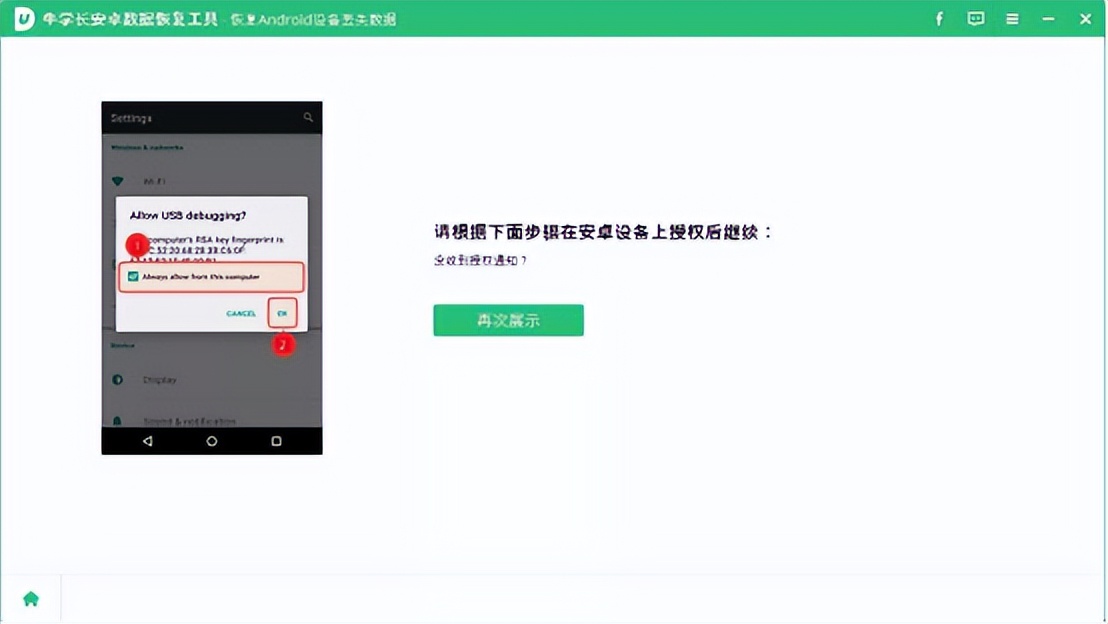Open the hamburger menu in title bar
Image resolution: width=1108 pixels, height=624 pixels.
pos(1012,19)
